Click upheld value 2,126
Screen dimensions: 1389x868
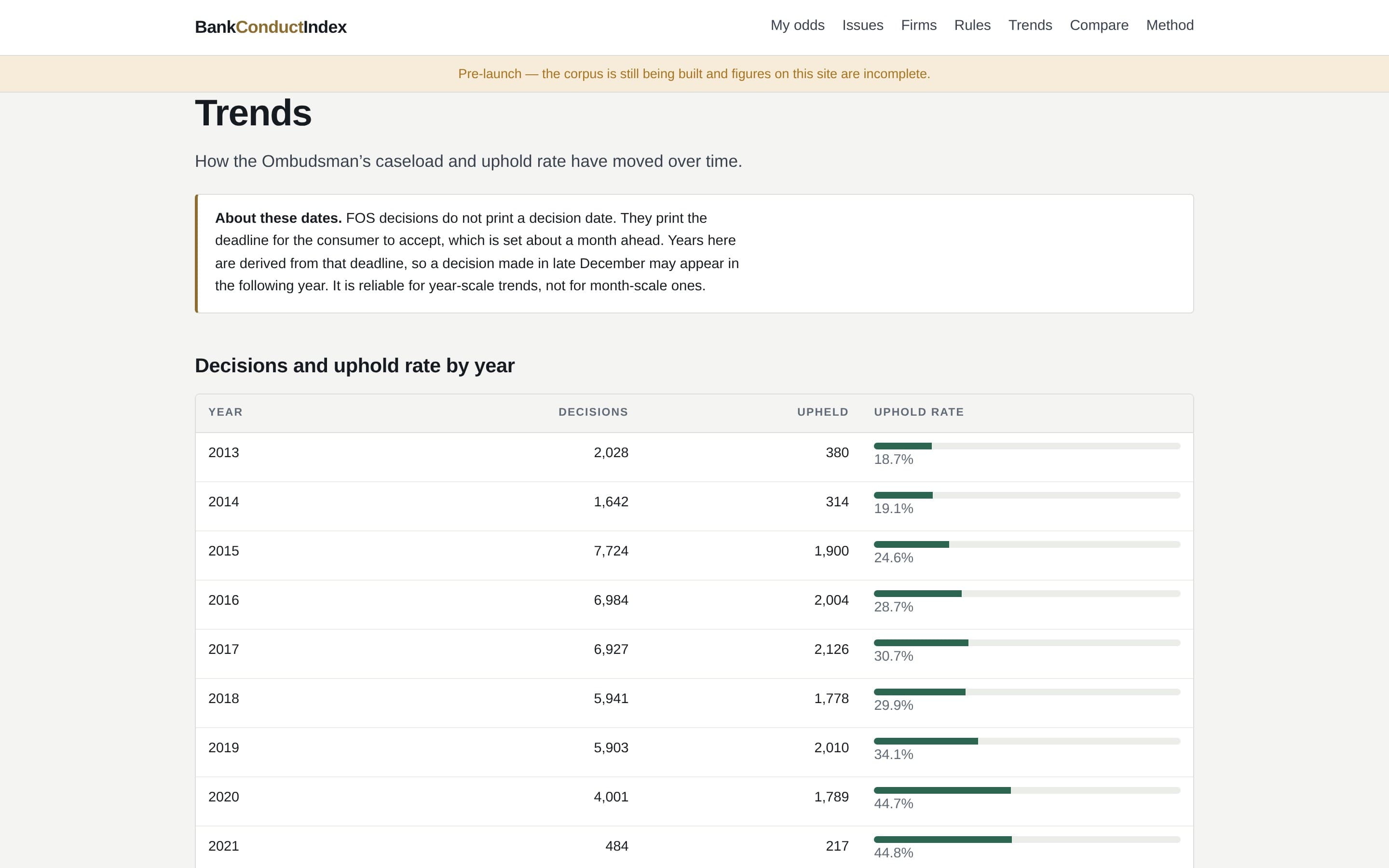[831, 649]
